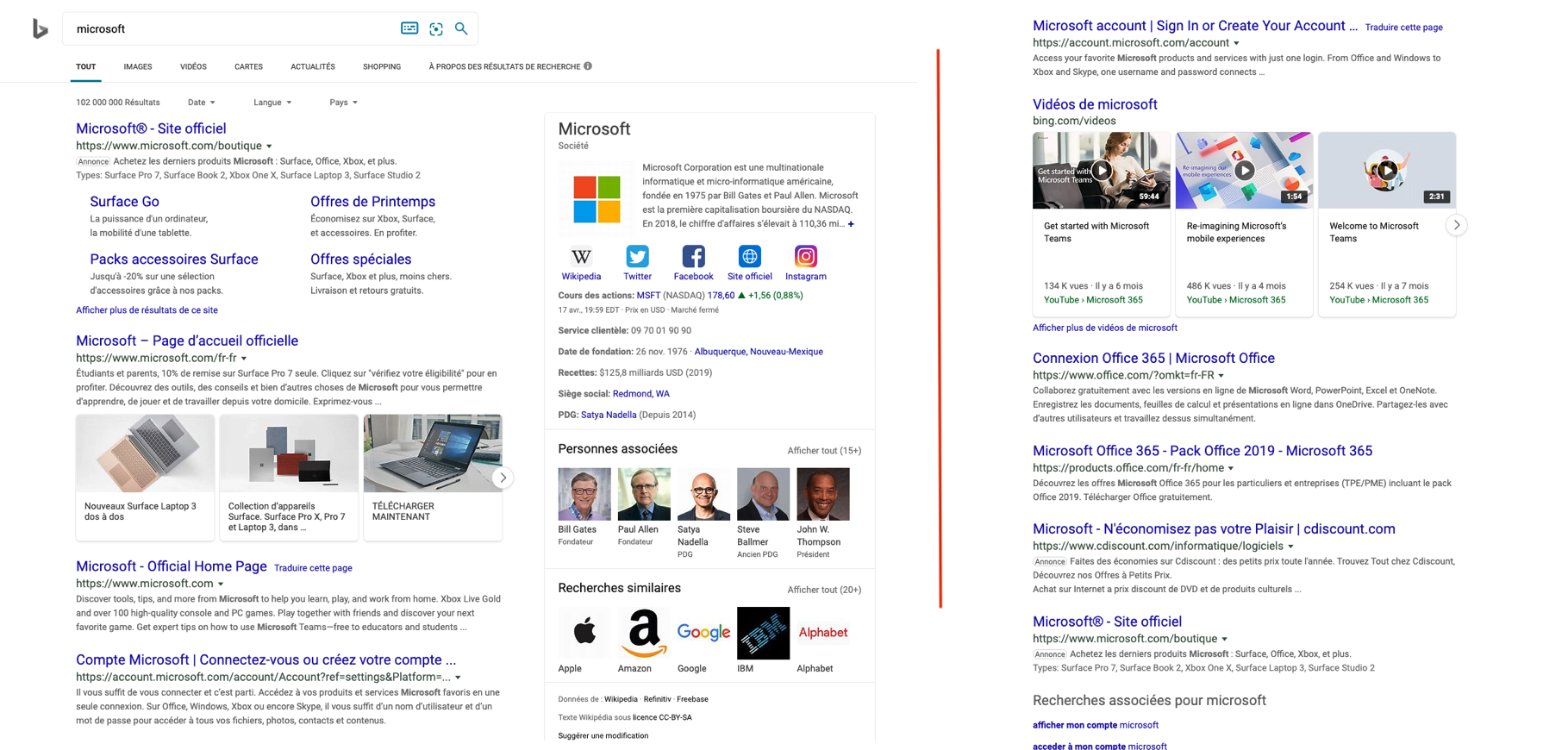
Task: Click Afficher plus de résultats de ce site
Action: [147, 310]
